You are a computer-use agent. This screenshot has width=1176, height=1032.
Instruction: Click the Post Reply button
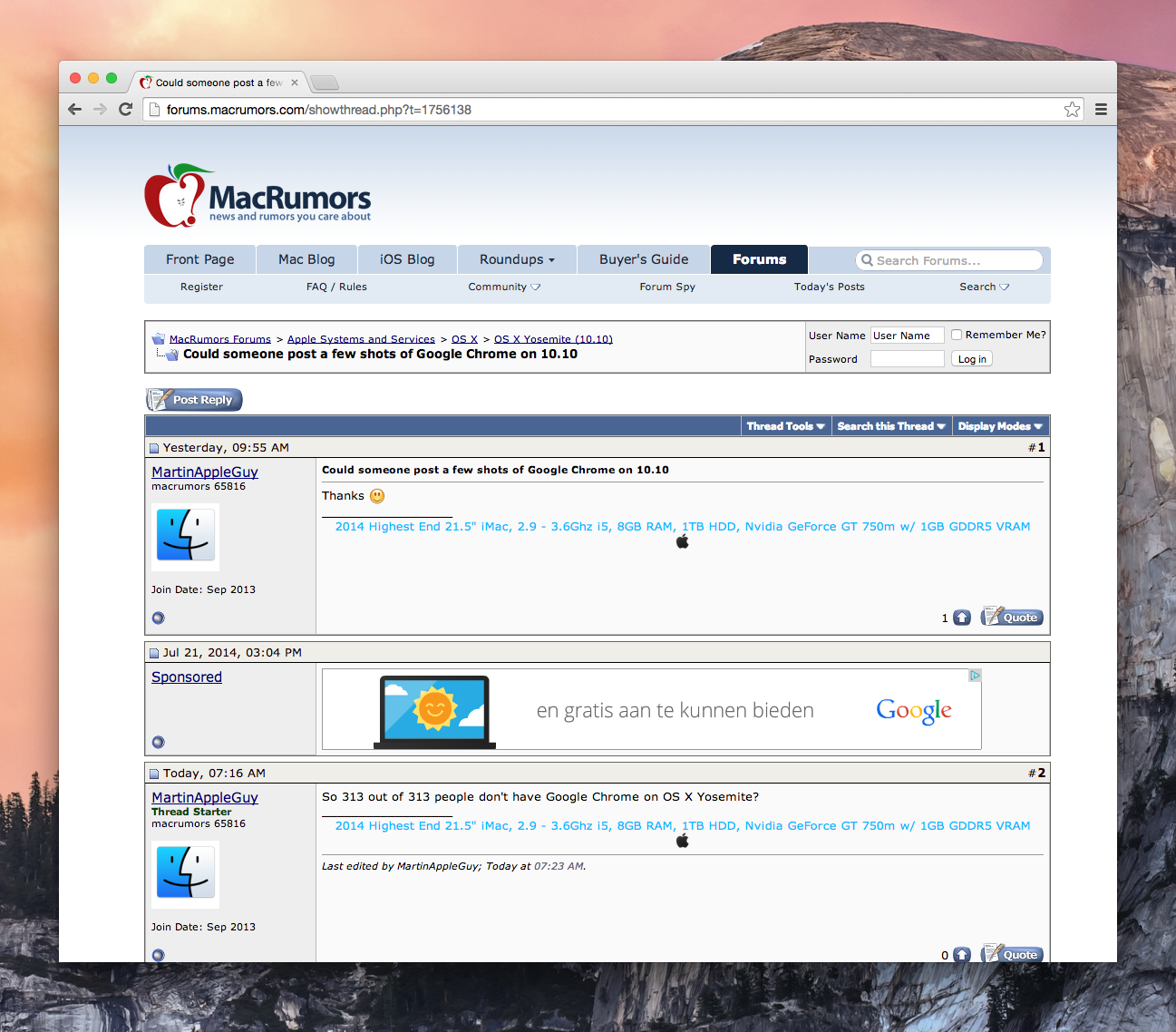(194, 400)
